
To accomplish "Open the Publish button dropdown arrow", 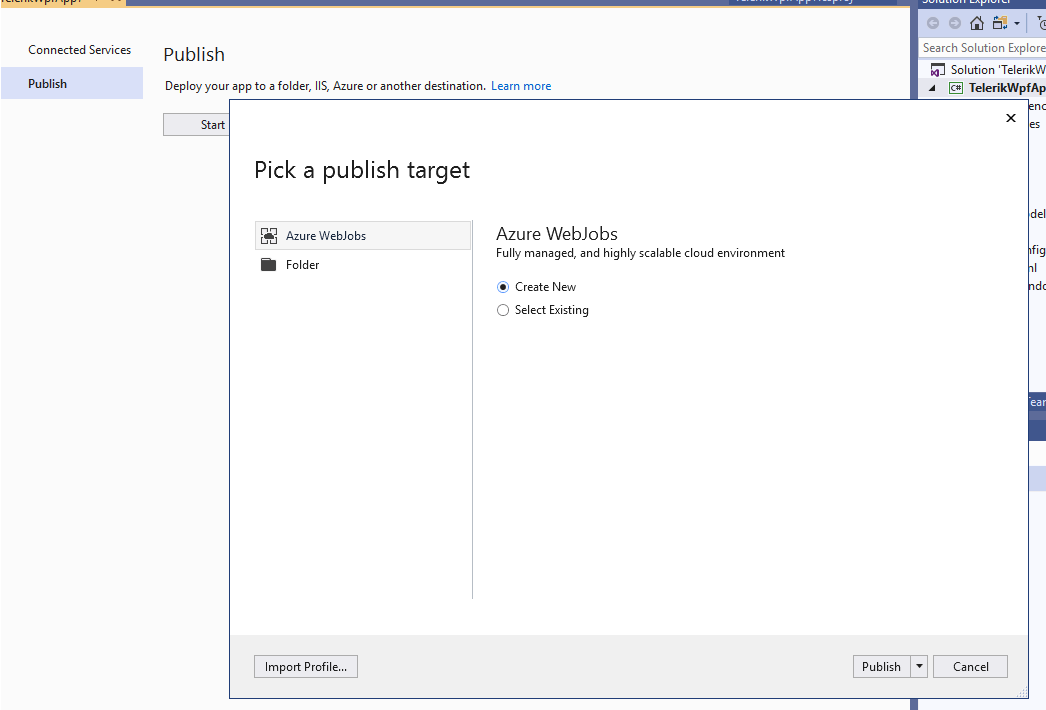I will (919, 667).
